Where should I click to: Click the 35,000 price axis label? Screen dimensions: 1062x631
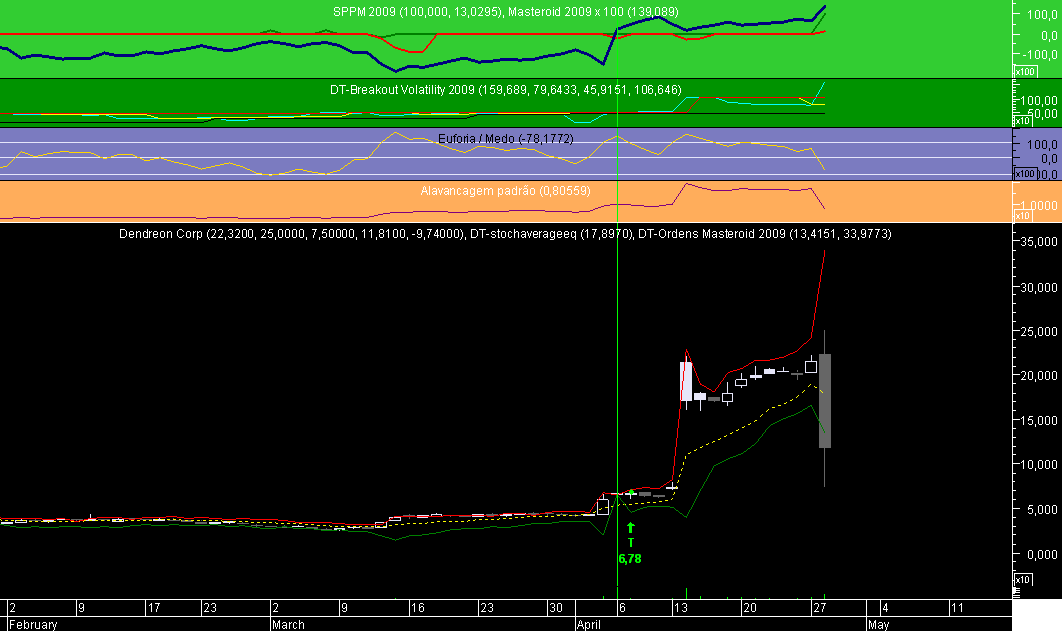(x=1039, y=242)
